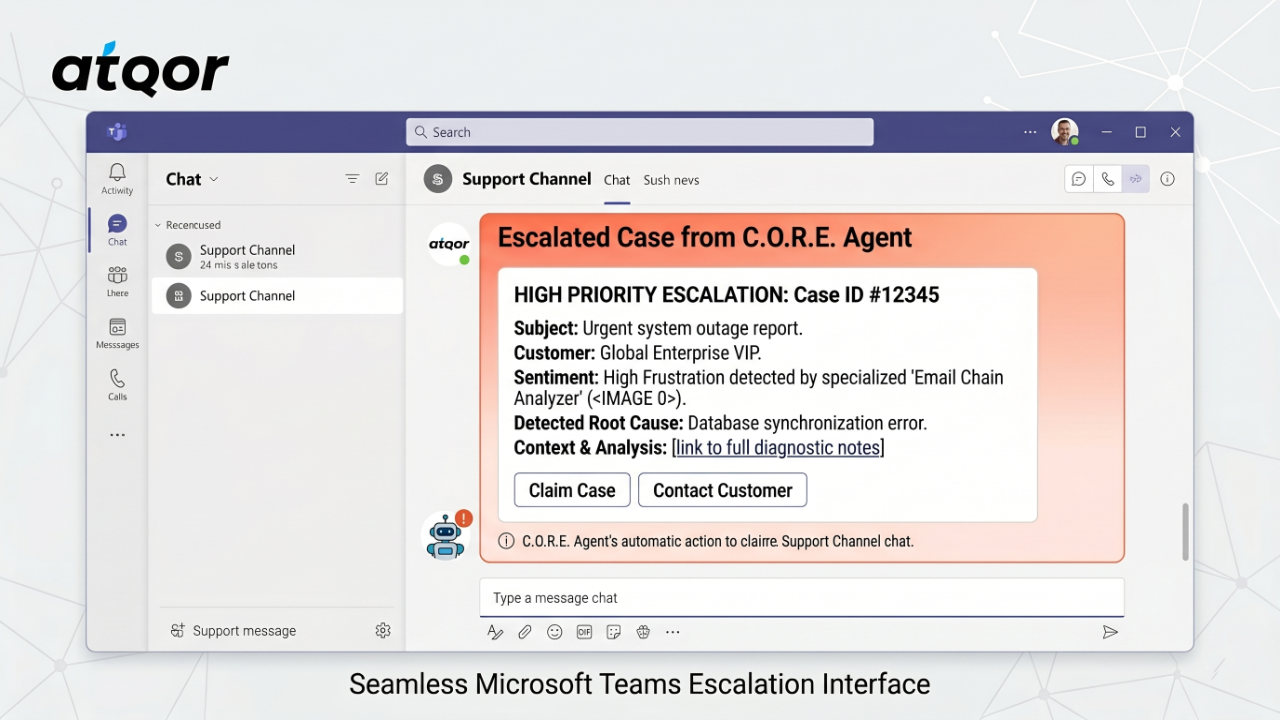Screen dimensions: 1280x720
Task: Click the Microsoft Teams logo in title bar
Action: [117, 132]
